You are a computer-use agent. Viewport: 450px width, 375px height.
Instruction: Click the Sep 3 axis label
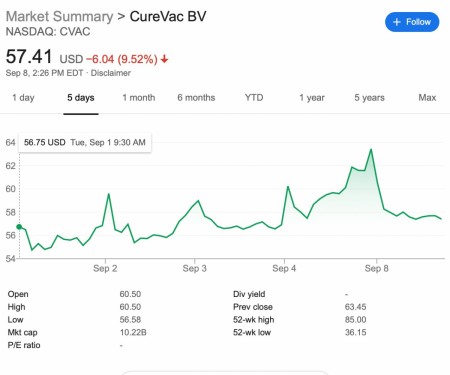tap(195, 268)
